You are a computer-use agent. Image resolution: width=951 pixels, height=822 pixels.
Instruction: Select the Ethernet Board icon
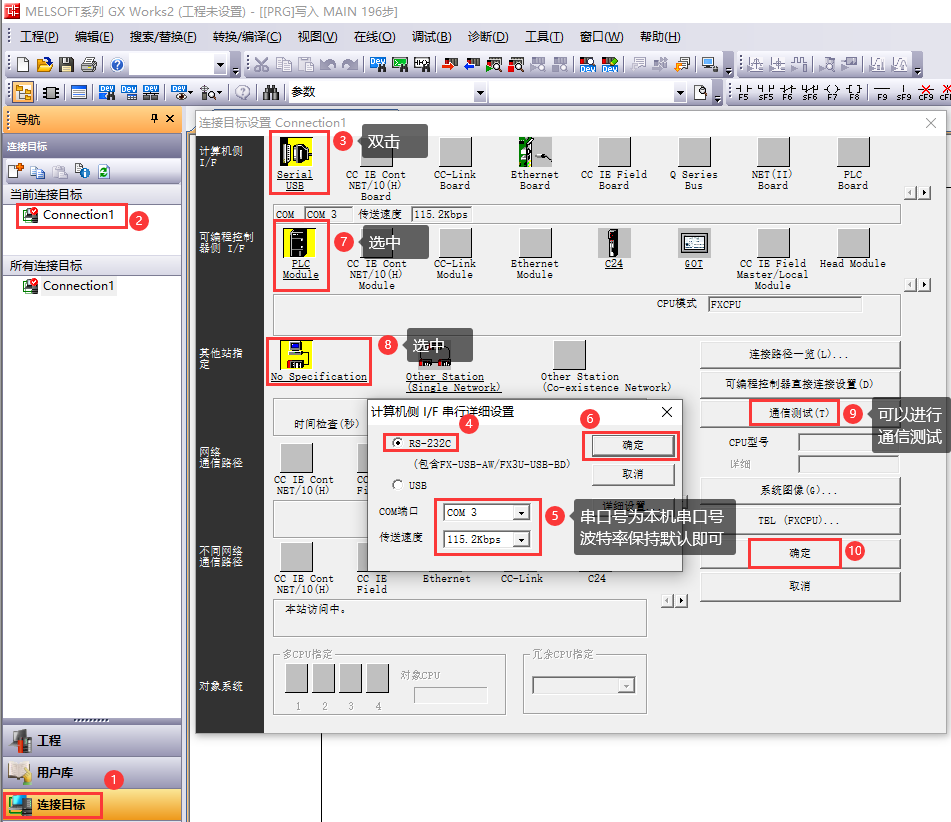click(534, 152)
